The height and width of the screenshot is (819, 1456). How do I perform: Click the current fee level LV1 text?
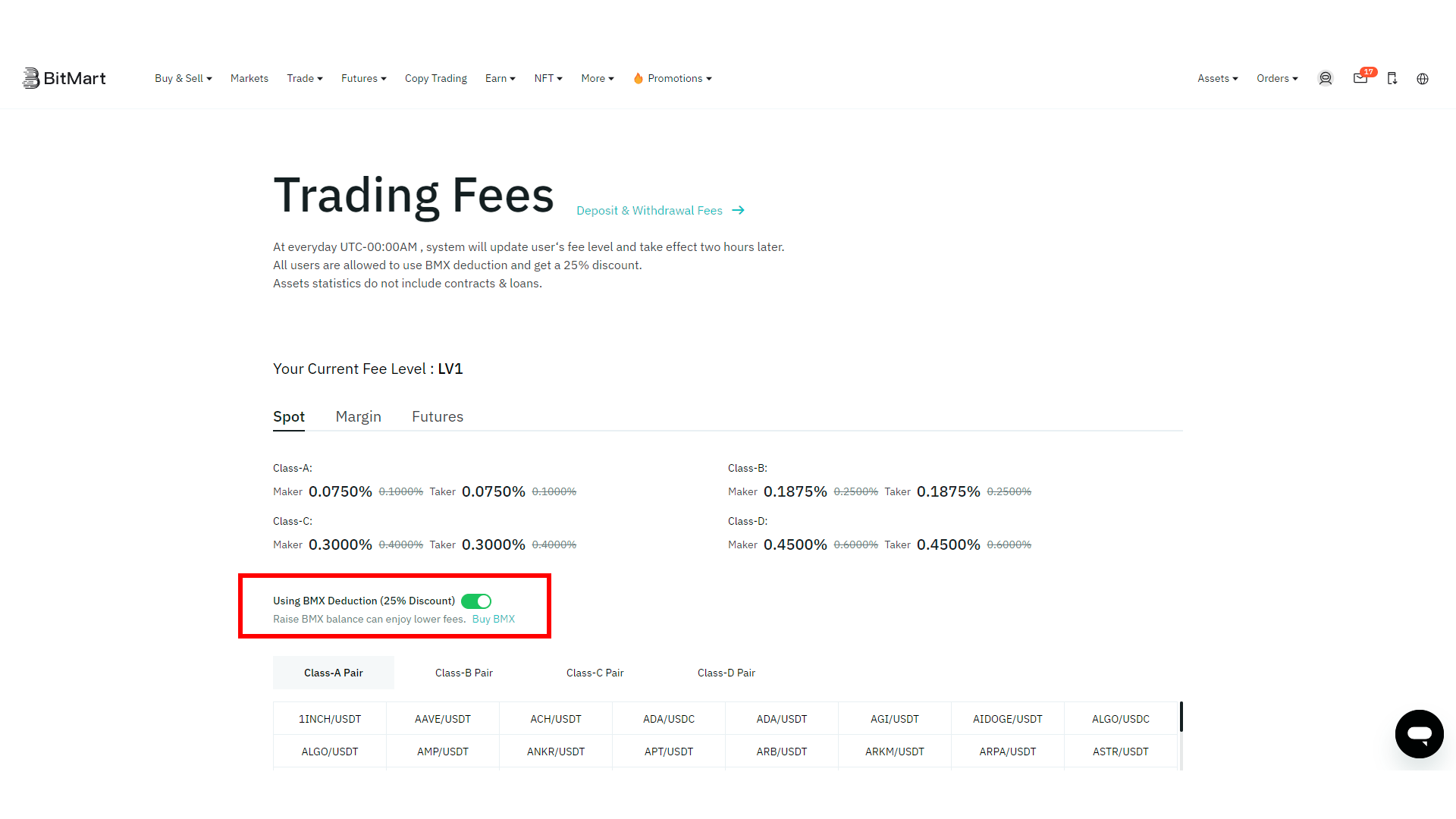450,369
